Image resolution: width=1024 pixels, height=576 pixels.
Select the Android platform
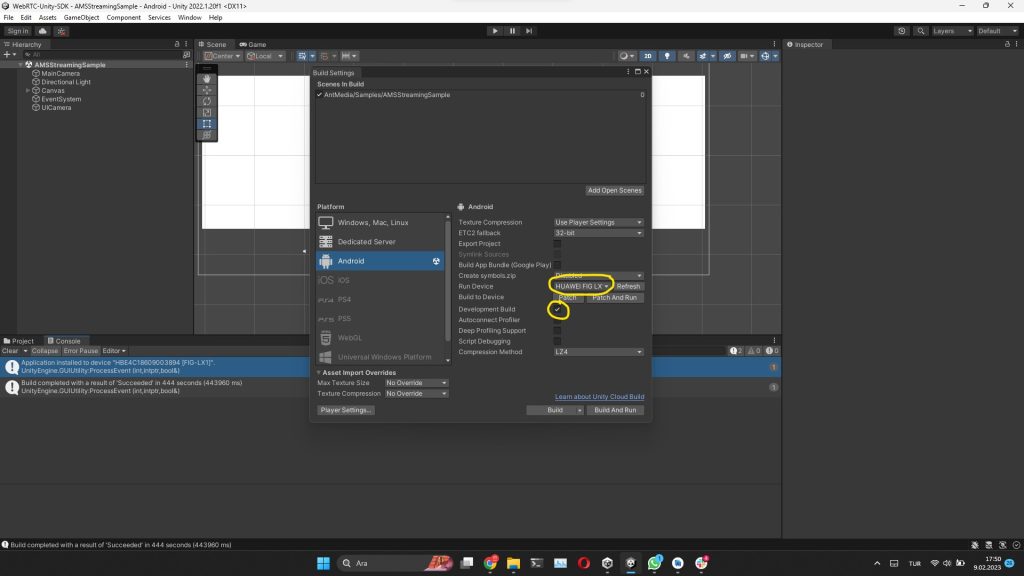[380, 261]
